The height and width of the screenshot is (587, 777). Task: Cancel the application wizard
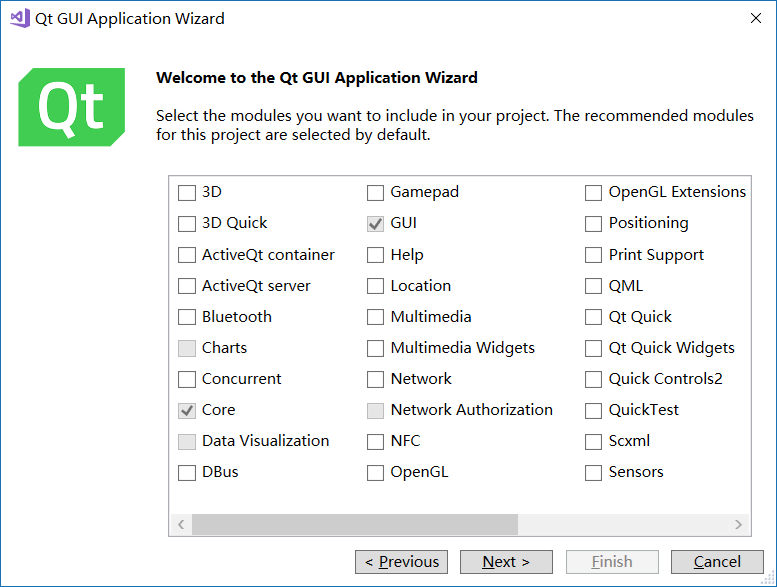(717, 562)
